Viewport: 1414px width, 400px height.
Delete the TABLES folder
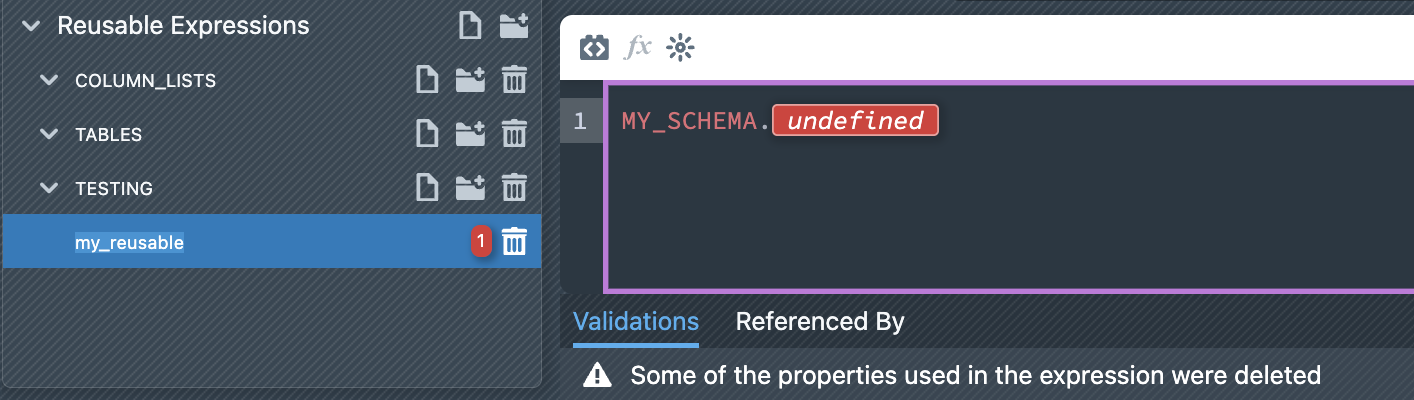pyautogui.click(x=514, y=134)
